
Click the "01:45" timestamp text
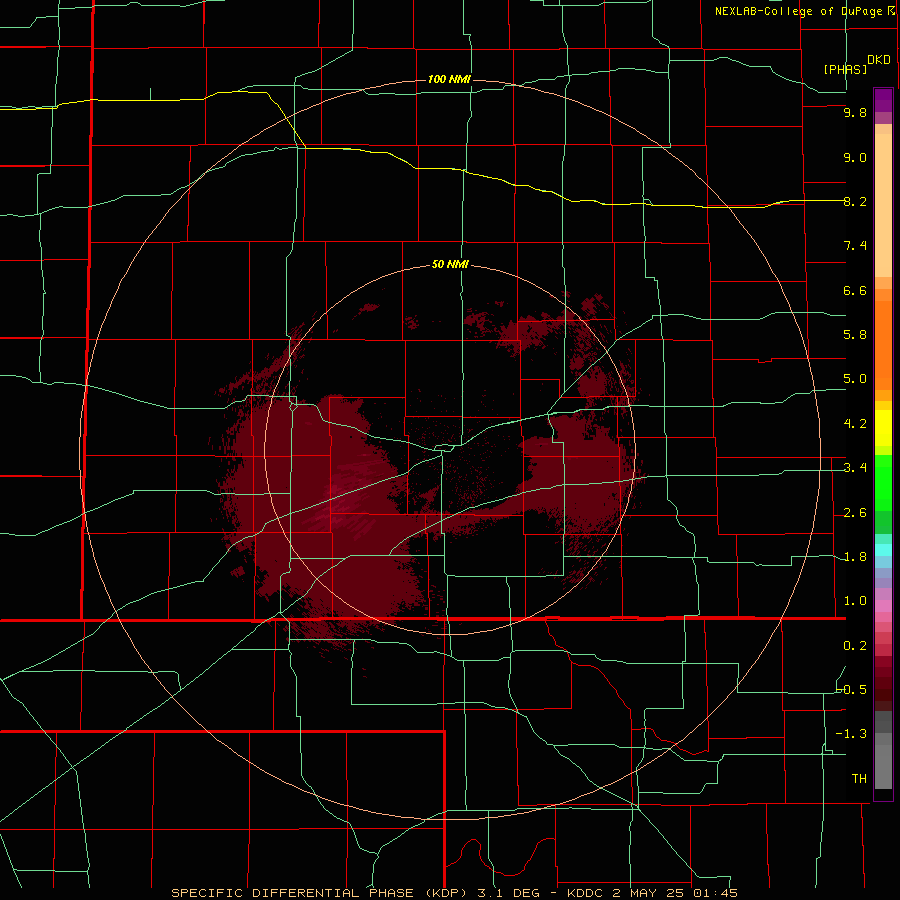pos(715,893)
